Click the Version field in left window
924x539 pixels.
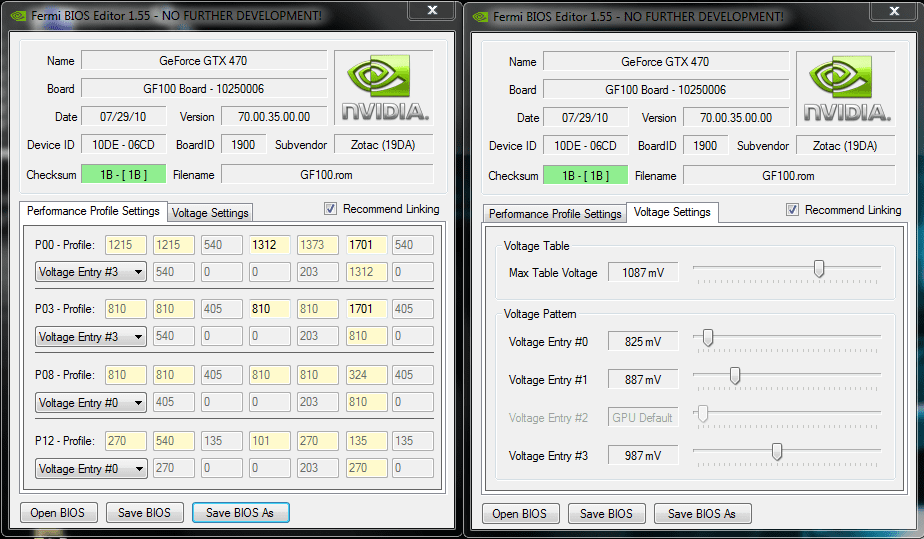pyautogui.click(x=274, y=116)
